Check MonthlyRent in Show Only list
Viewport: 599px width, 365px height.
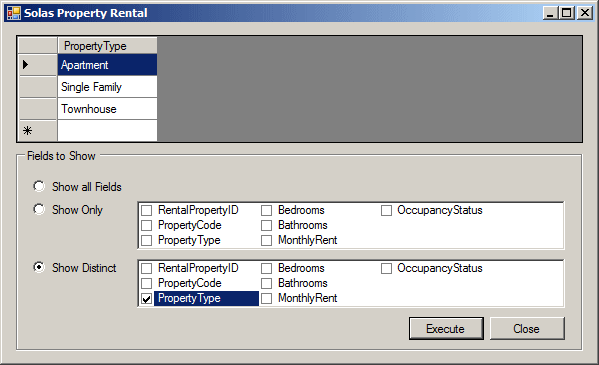(x=266, y=240)
